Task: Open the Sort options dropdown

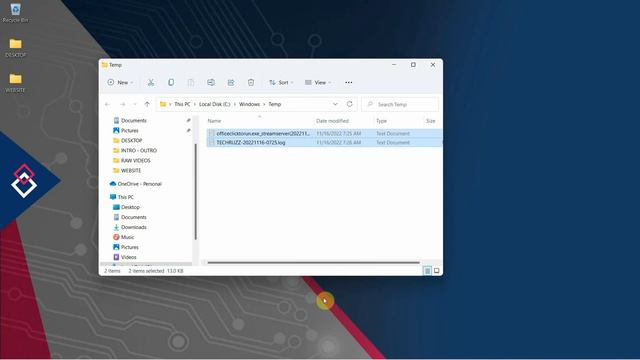Action: pyautogui.click(x=281, y=82)
